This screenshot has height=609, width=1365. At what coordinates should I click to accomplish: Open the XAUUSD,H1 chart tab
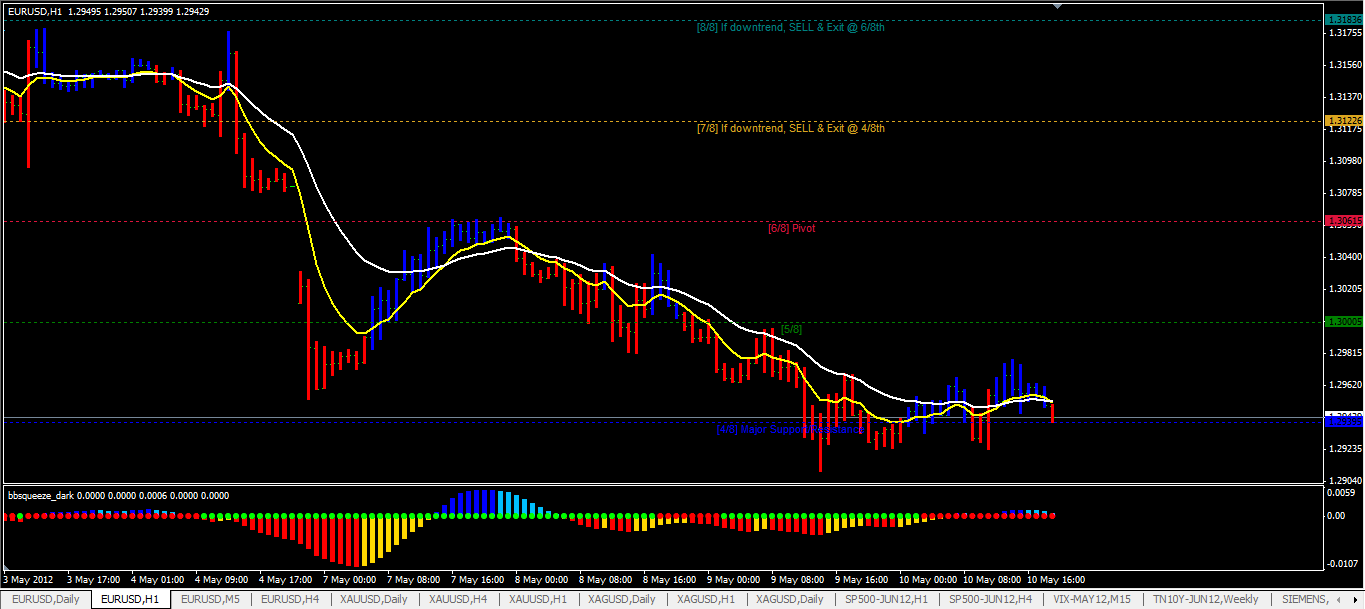click(537, 599)
